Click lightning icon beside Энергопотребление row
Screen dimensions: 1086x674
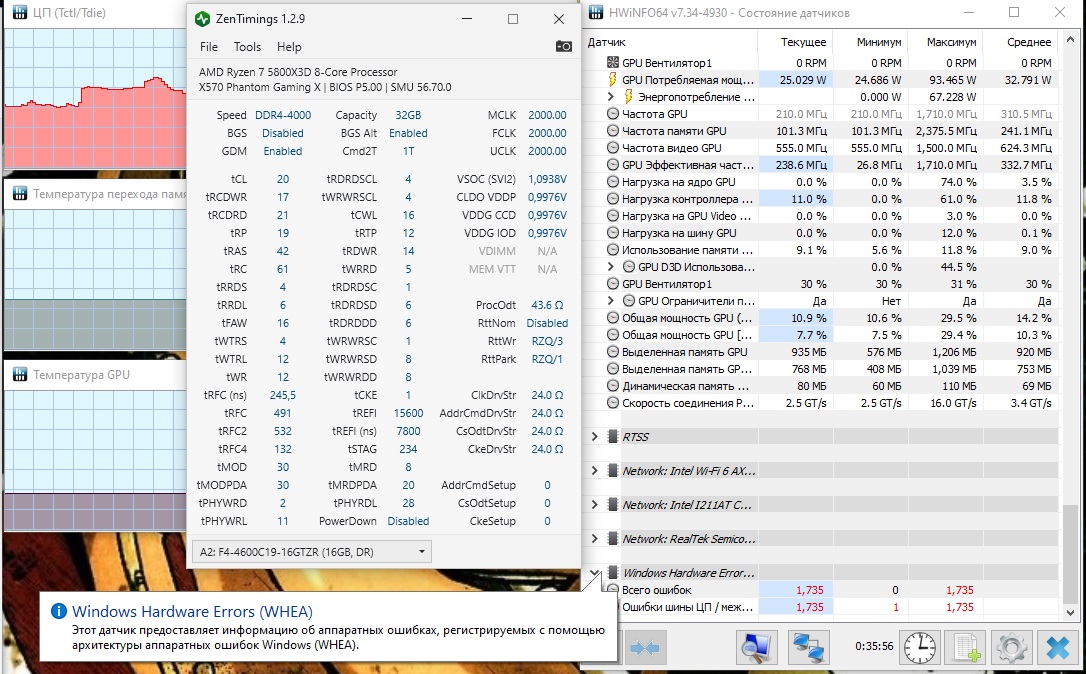pyautogui.click(x=628, y=96)
